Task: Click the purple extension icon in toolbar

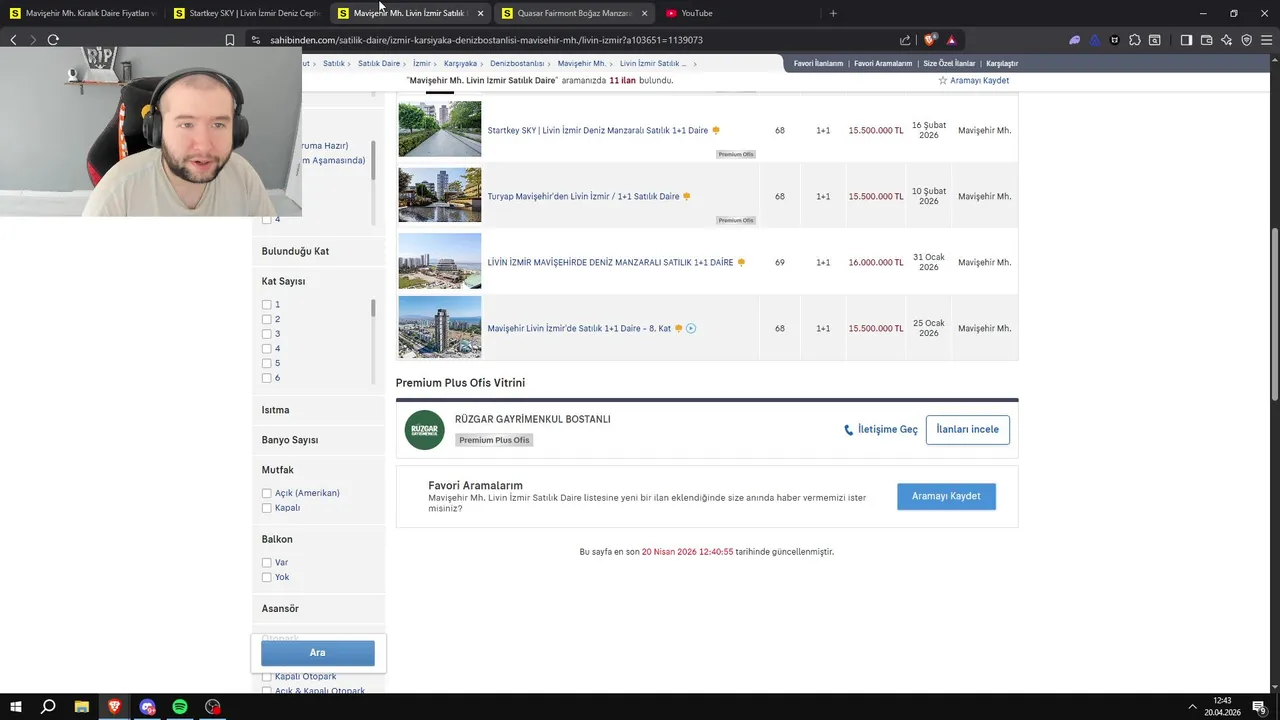Action: pos(1075,40)
